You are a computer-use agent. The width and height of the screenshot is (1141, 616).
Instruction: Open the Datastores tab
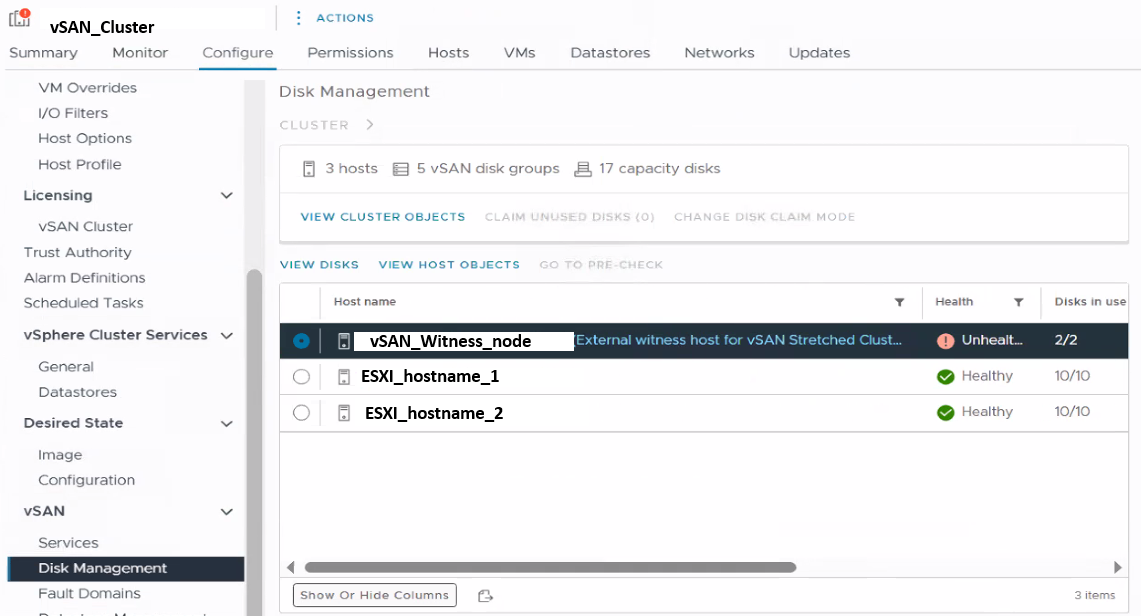point(610,53)
